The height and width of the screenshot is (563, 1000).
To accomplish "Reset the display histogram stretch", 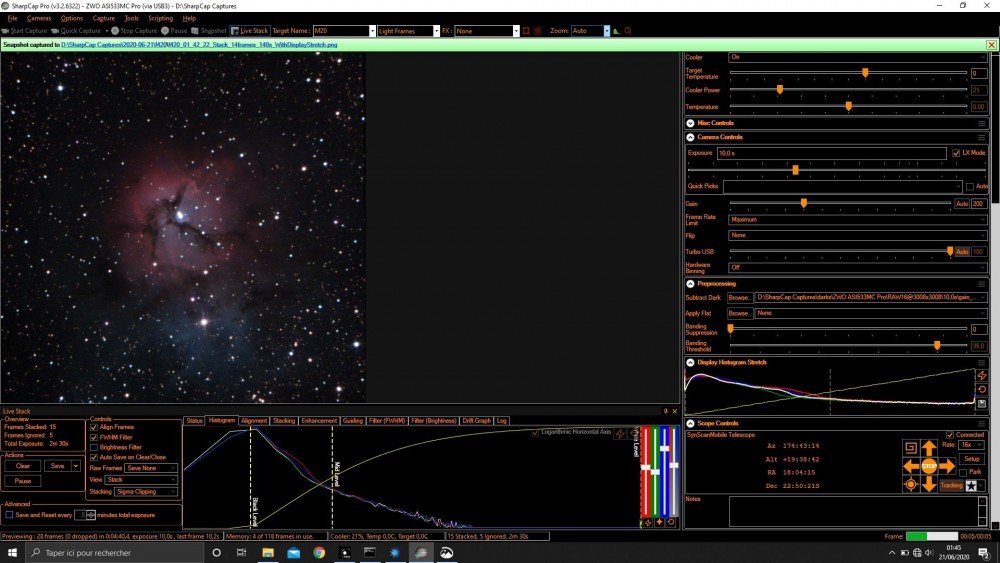I will pyautogui.click(x=982, y=389).
